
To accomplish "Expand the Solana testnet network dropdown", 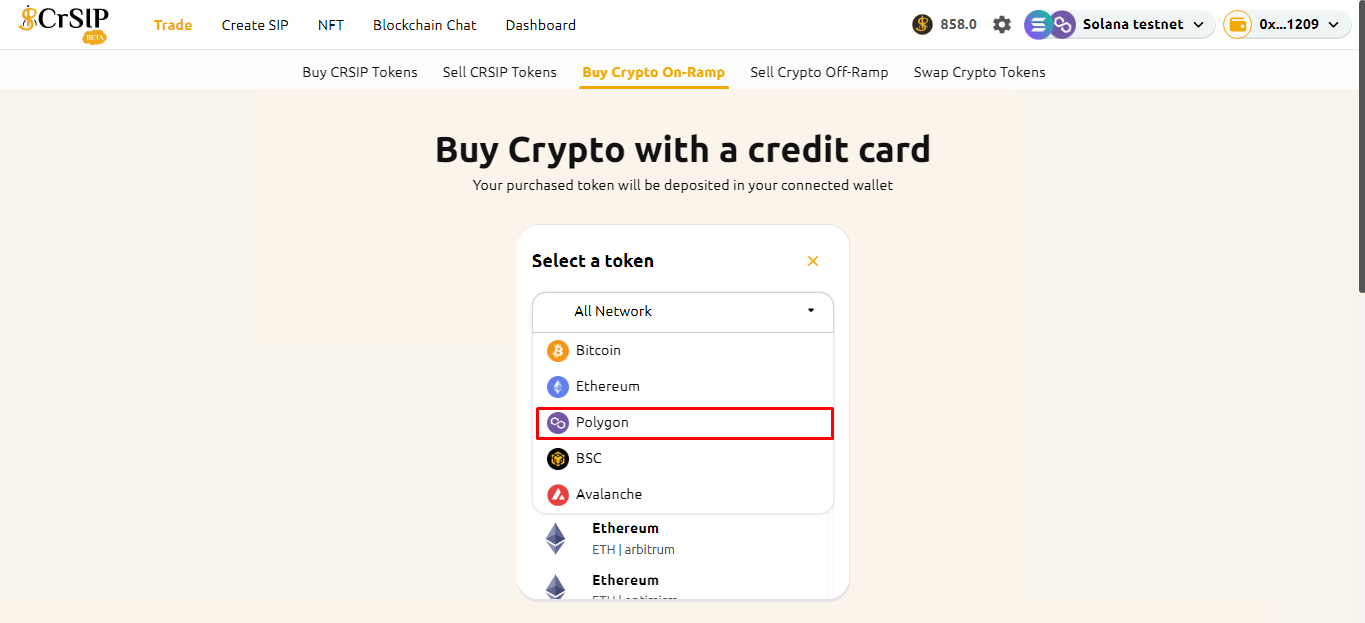I will (1198, 24).
